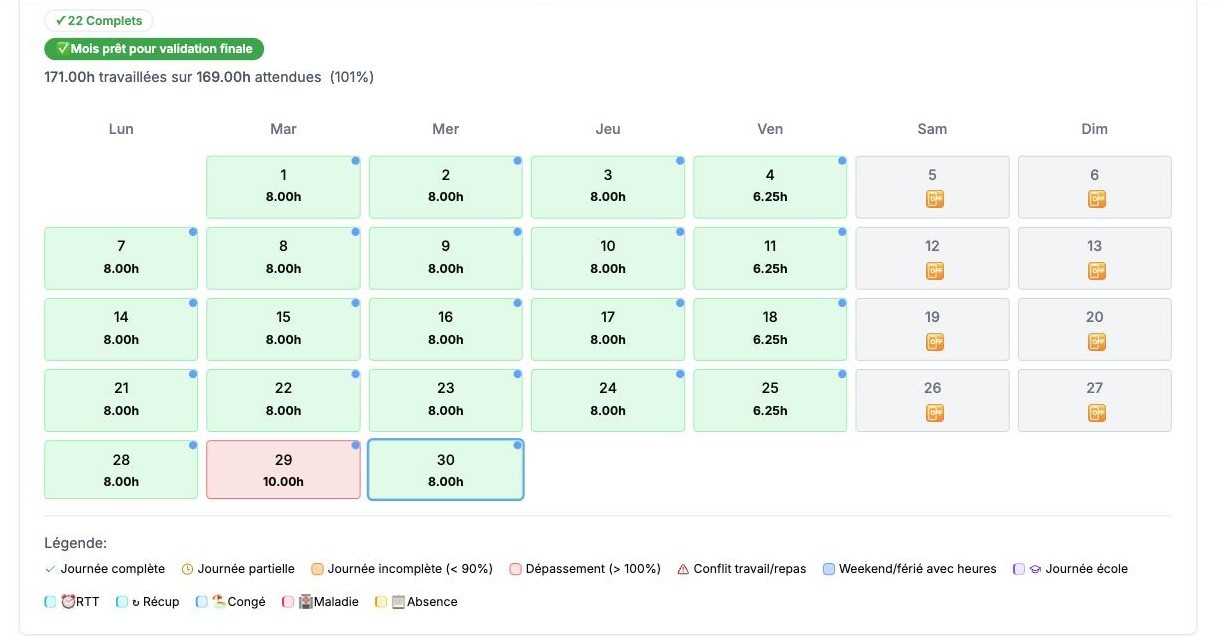Click weekend icon on Sunday 27
This screenshot has height=642, width=1218.
[1096, 412]
